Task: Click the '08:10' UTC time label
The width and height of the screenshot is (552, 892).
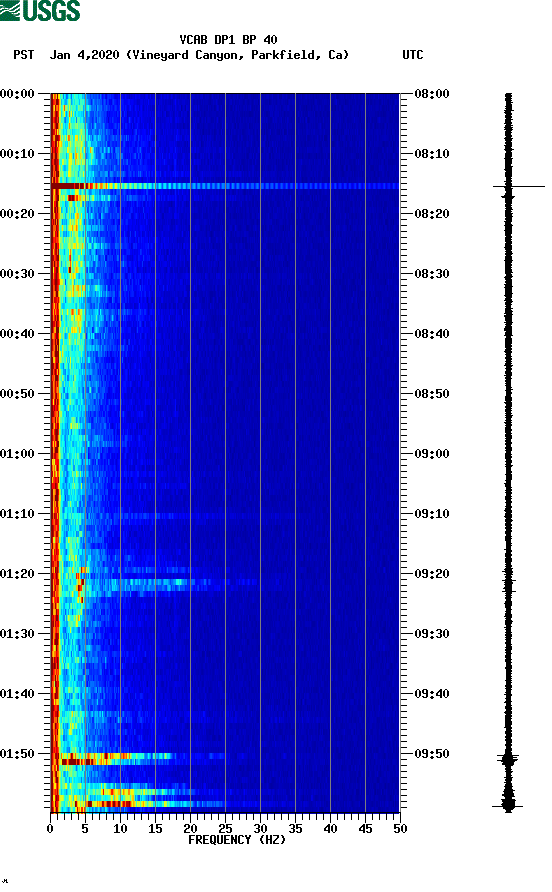Action: pyautogui.click(x=432, y=154)
